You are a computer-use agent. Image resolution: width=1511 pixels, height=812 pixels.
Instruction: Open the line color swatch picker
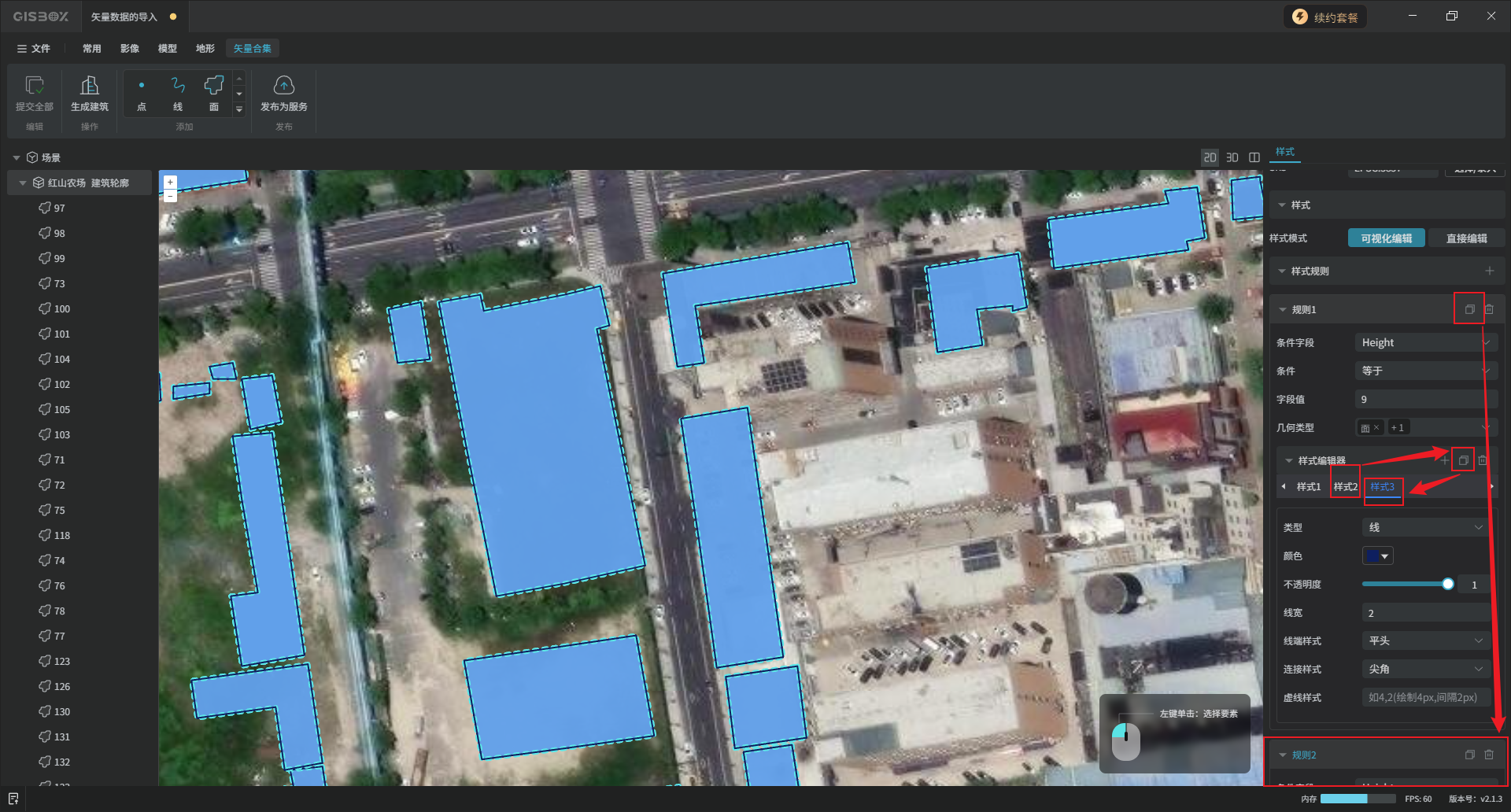1377,556
